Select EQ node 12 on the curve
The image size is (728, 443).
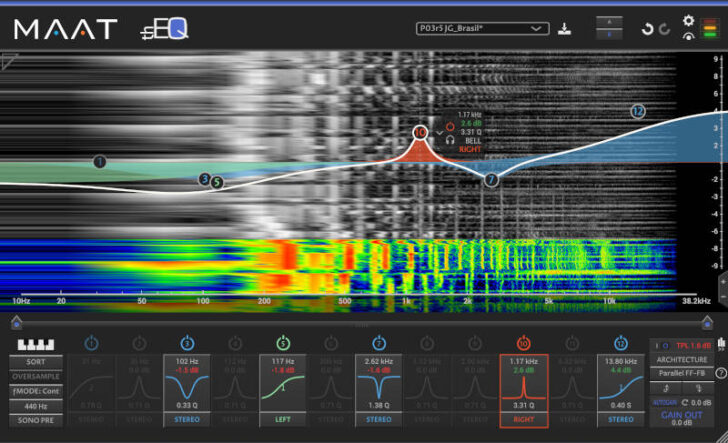(x=637, y=111)
